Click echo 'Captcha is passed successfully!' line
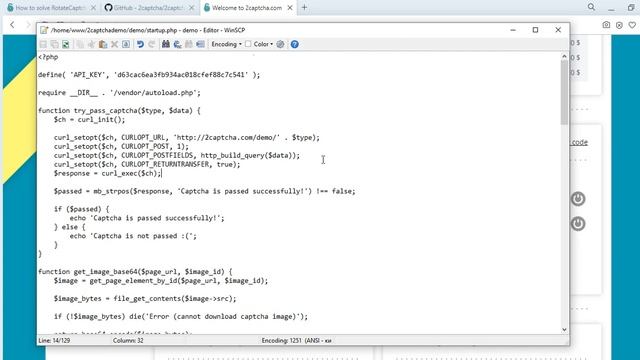The width and height of the screenshot is (640, 360). point(147,218)
